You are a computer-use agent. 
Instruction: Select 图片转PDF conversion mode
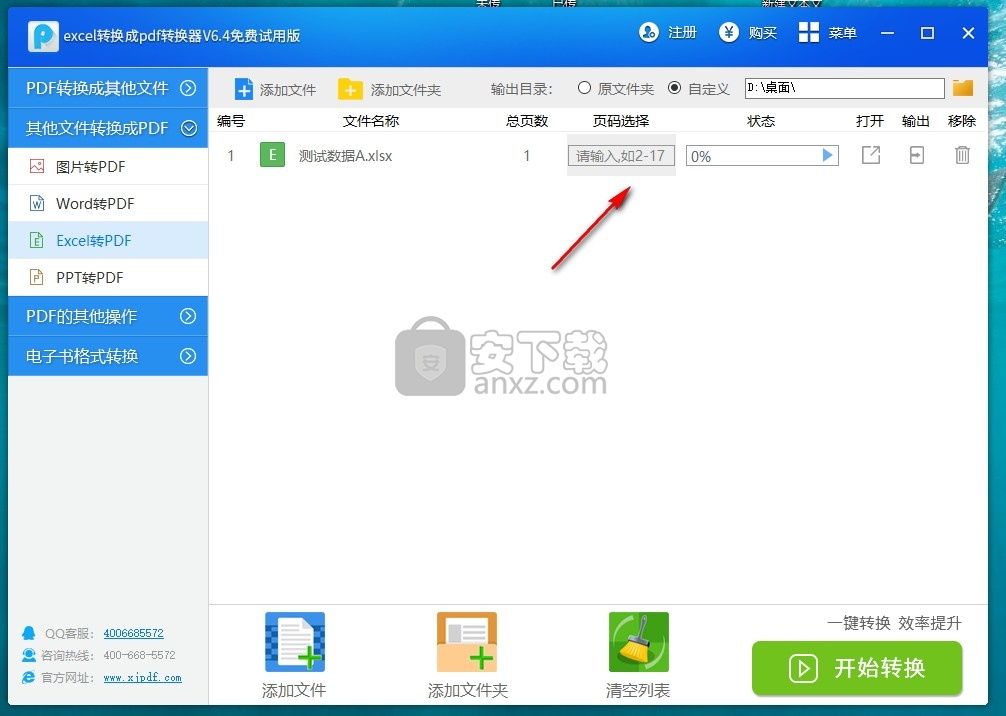click(x=108, y=167)
